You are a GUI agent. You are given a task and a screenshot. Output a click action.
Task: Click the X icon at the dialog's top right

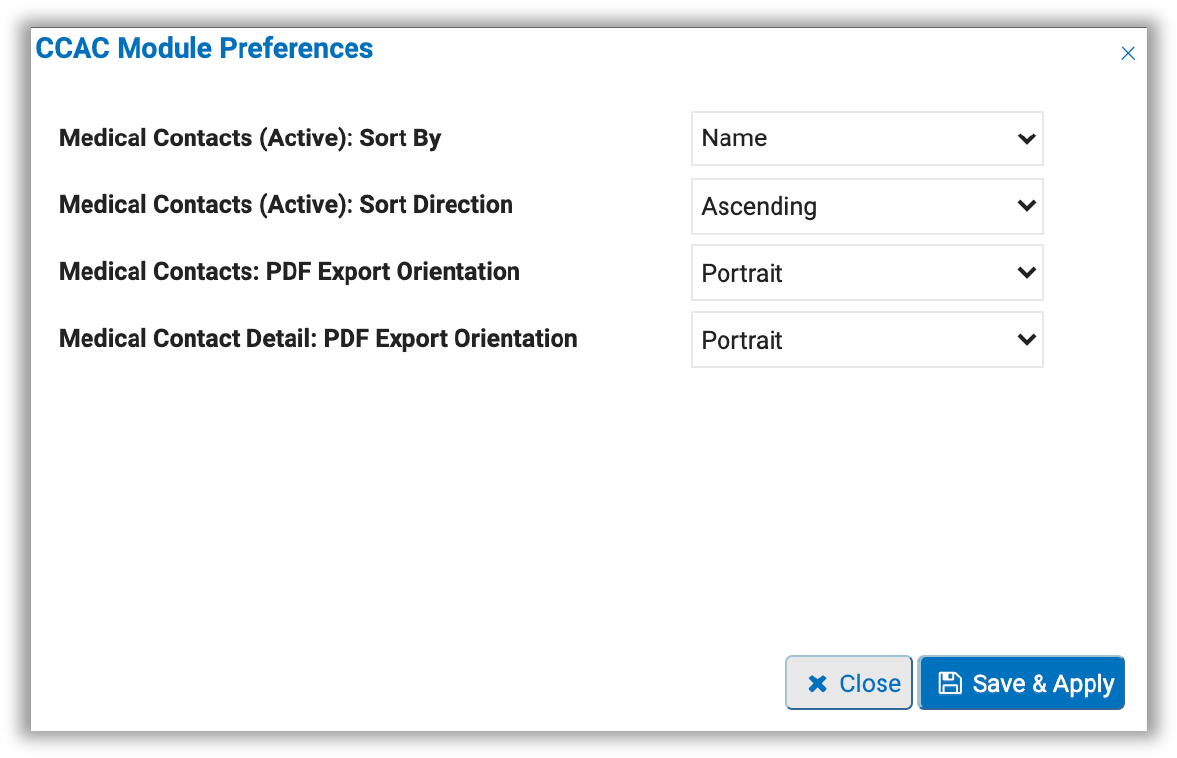click(x=1128, y=53)
